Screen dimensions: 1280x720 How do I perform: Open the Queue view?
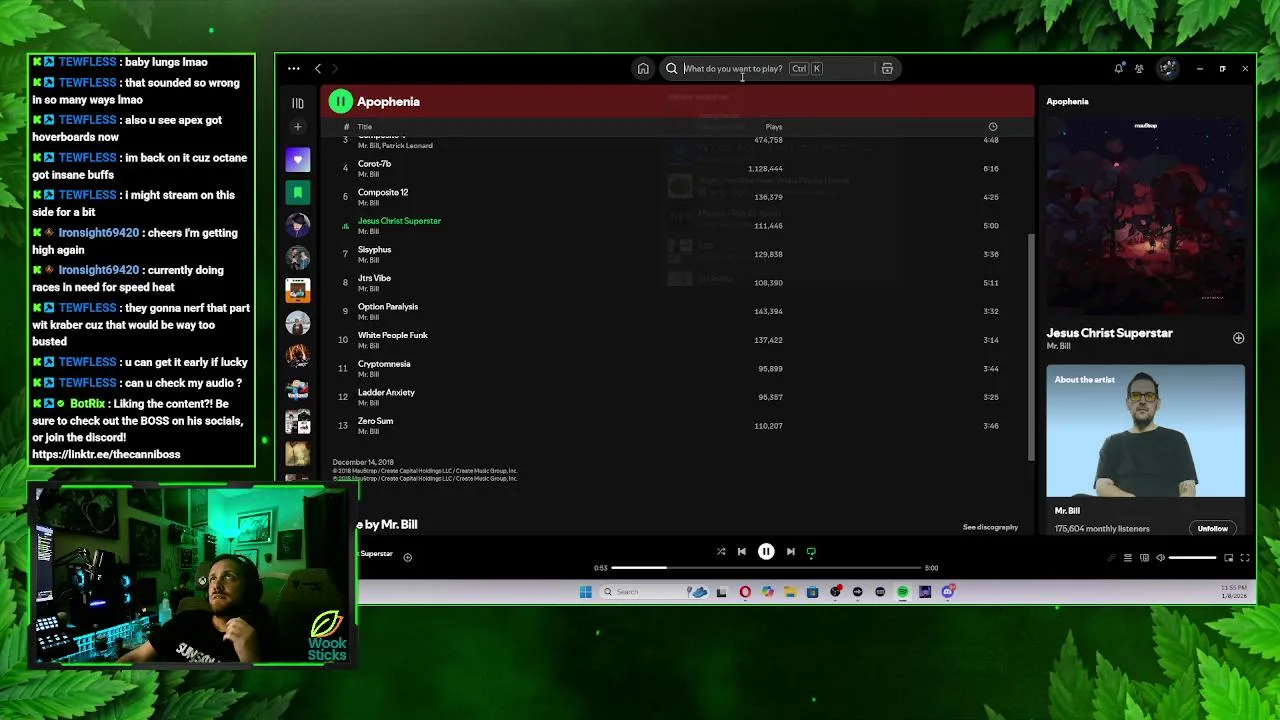(1127, 558)
